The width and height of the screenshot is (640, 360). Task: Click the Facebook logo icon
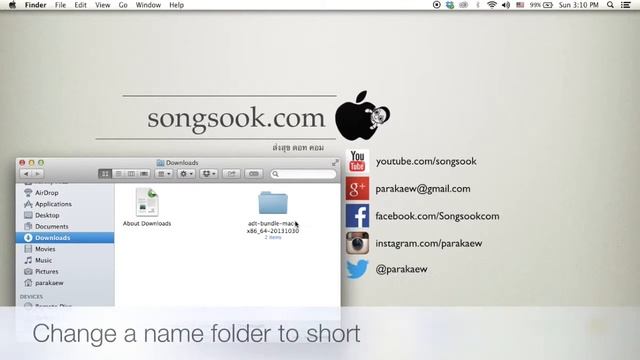357,216
